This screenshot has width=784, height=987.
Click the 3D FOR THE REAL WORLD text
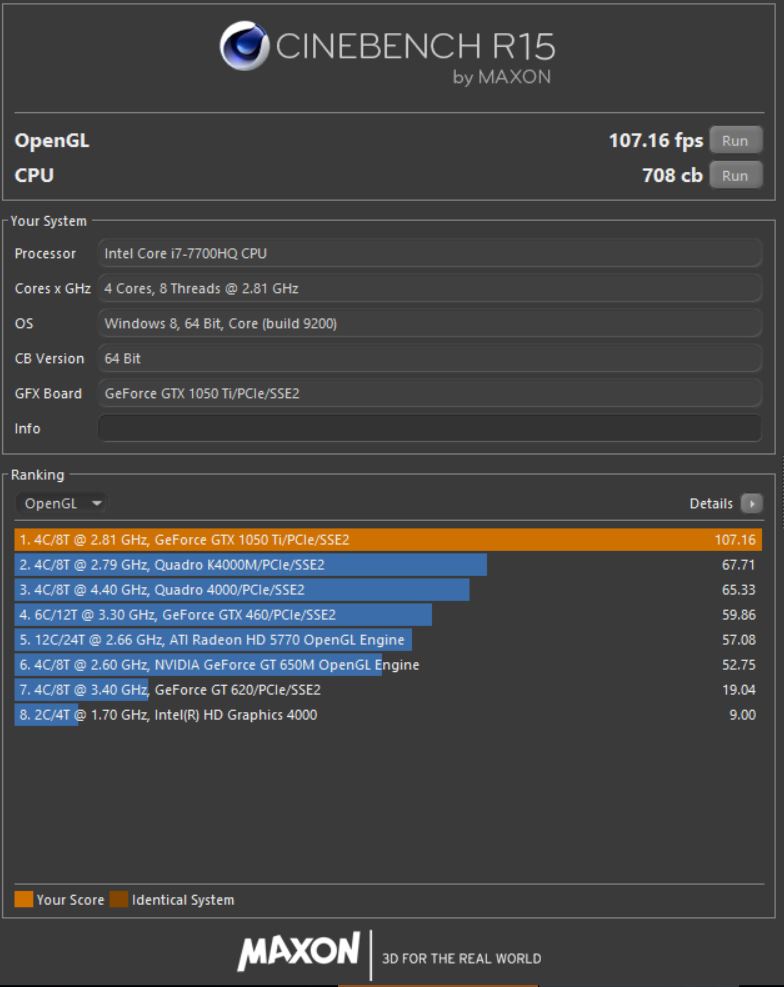pyautogui.click(x=461, y=958)
